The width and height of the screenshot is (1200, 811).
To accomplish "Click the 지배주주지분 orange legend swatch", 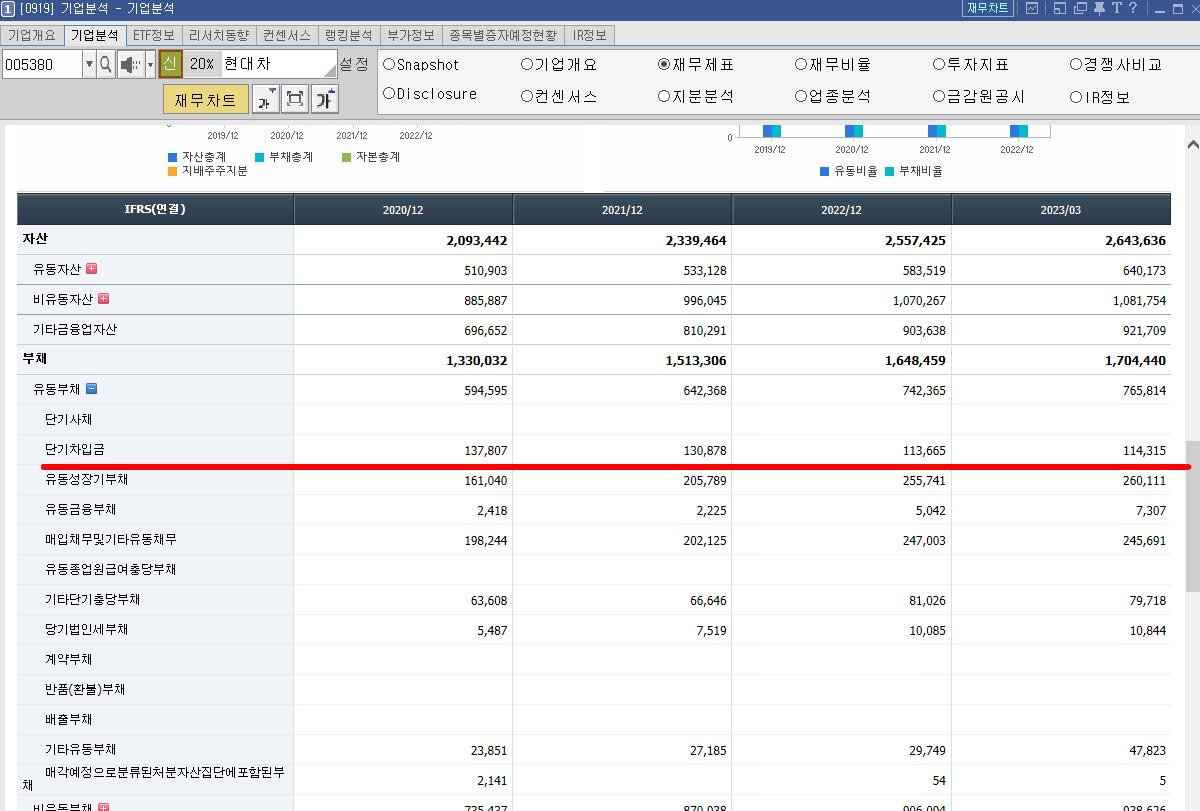I will pos(172,171).
